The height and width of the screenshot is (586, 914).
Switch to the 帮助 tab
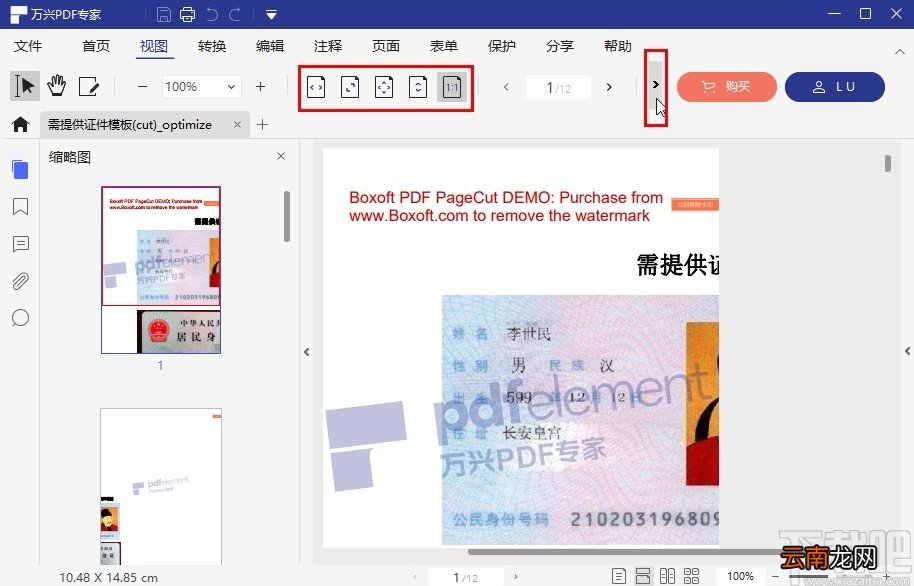[618, 46]
